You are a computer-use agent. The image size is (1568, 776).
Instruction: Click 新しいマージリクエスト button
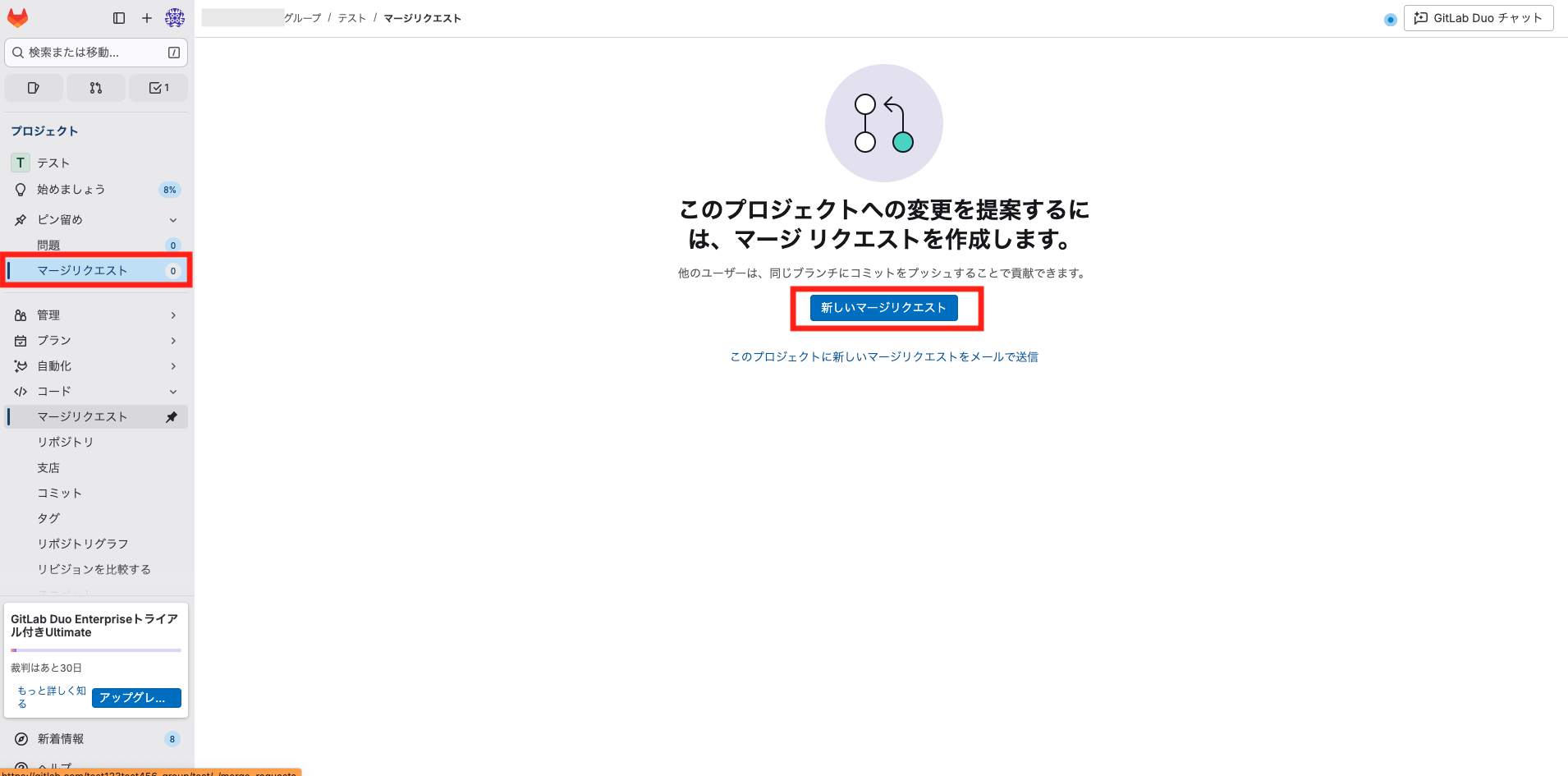[x=884, y=308]
